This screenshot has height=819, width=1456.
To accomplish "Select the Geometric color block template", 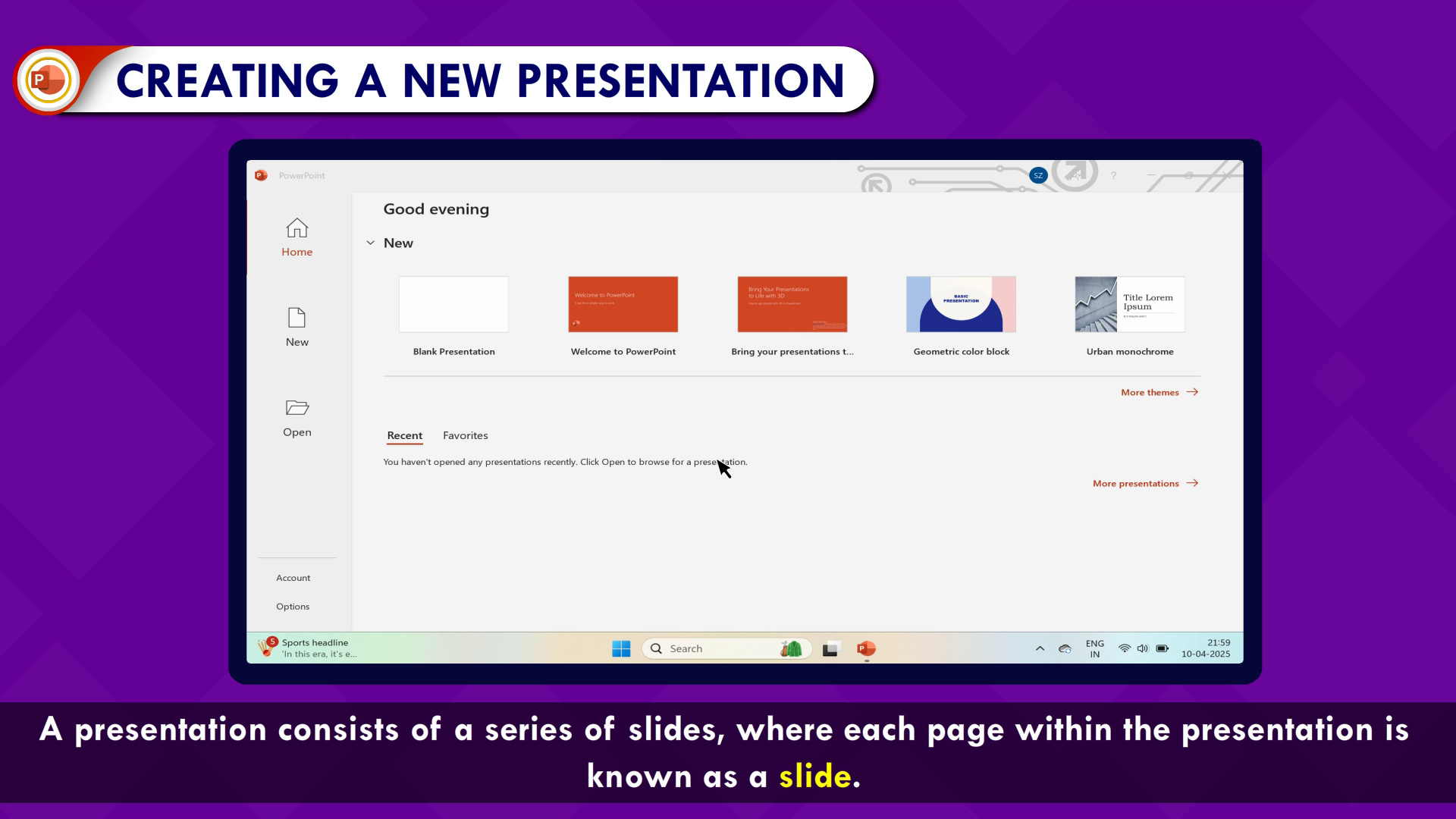I will 961,304.
